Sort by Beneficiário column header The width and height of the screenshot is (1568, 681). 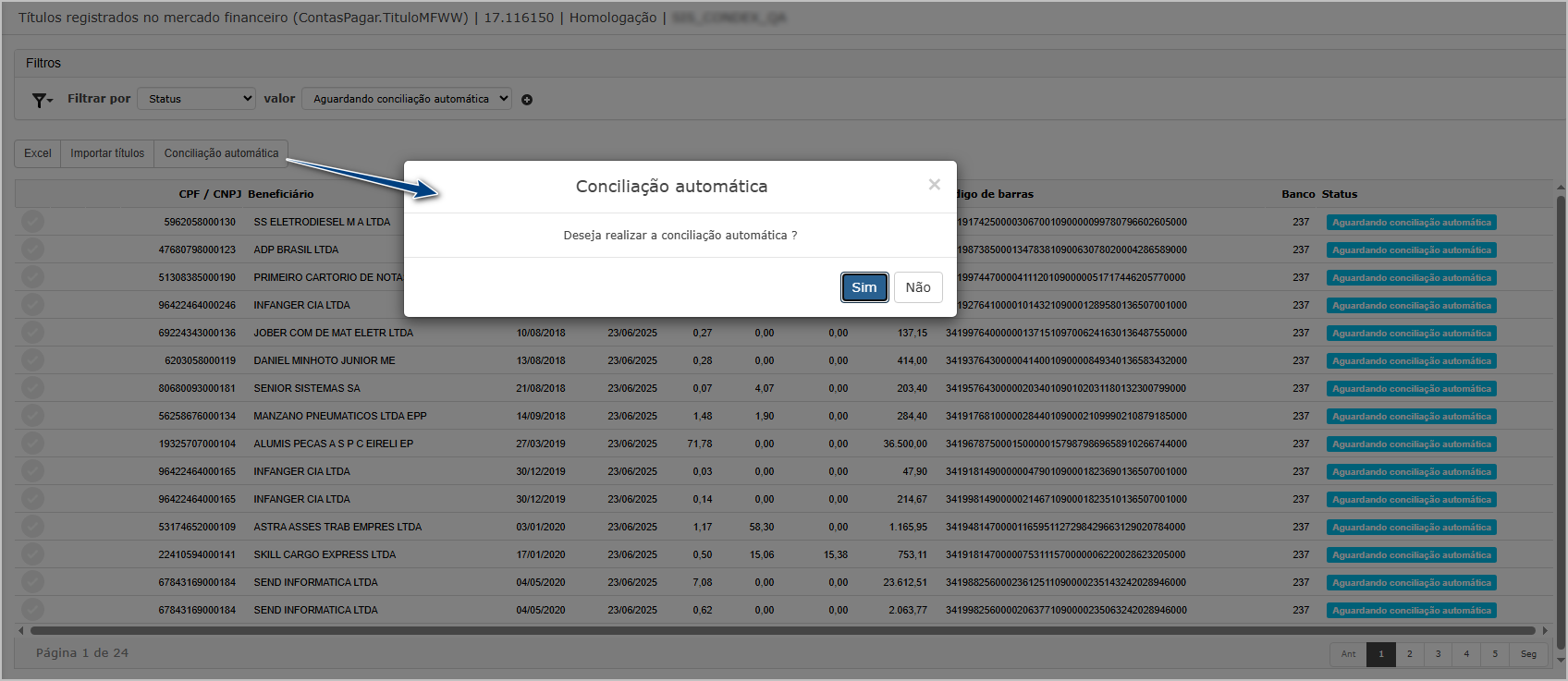pyautogui.click(x=281, y=194)
